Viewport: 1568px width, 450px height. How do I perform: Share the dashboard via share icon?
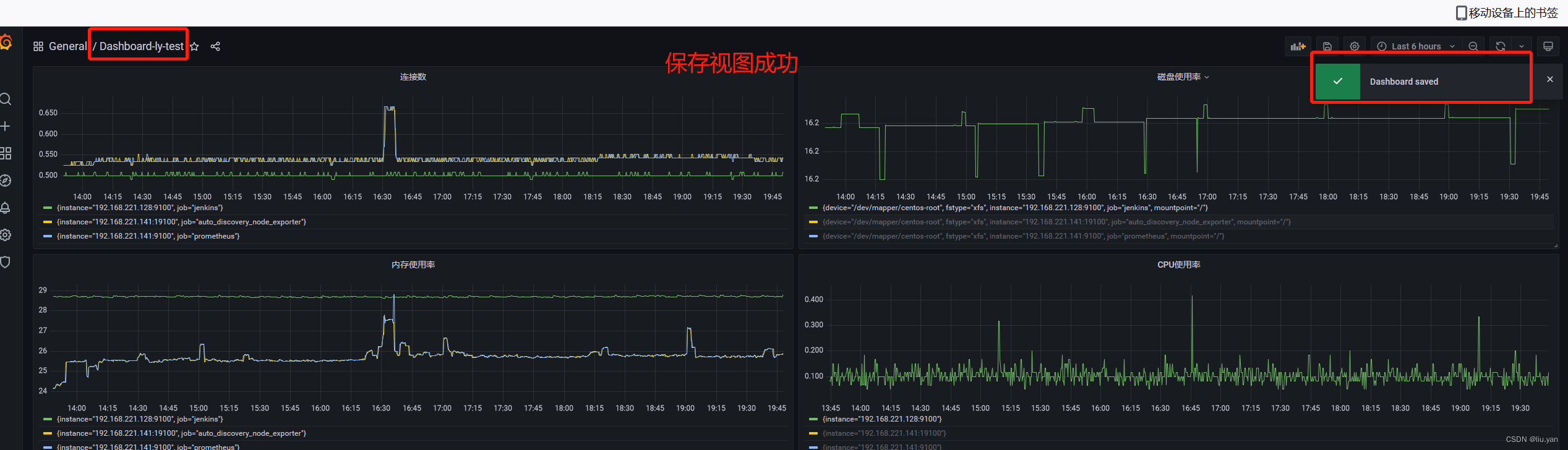[215, 46]
